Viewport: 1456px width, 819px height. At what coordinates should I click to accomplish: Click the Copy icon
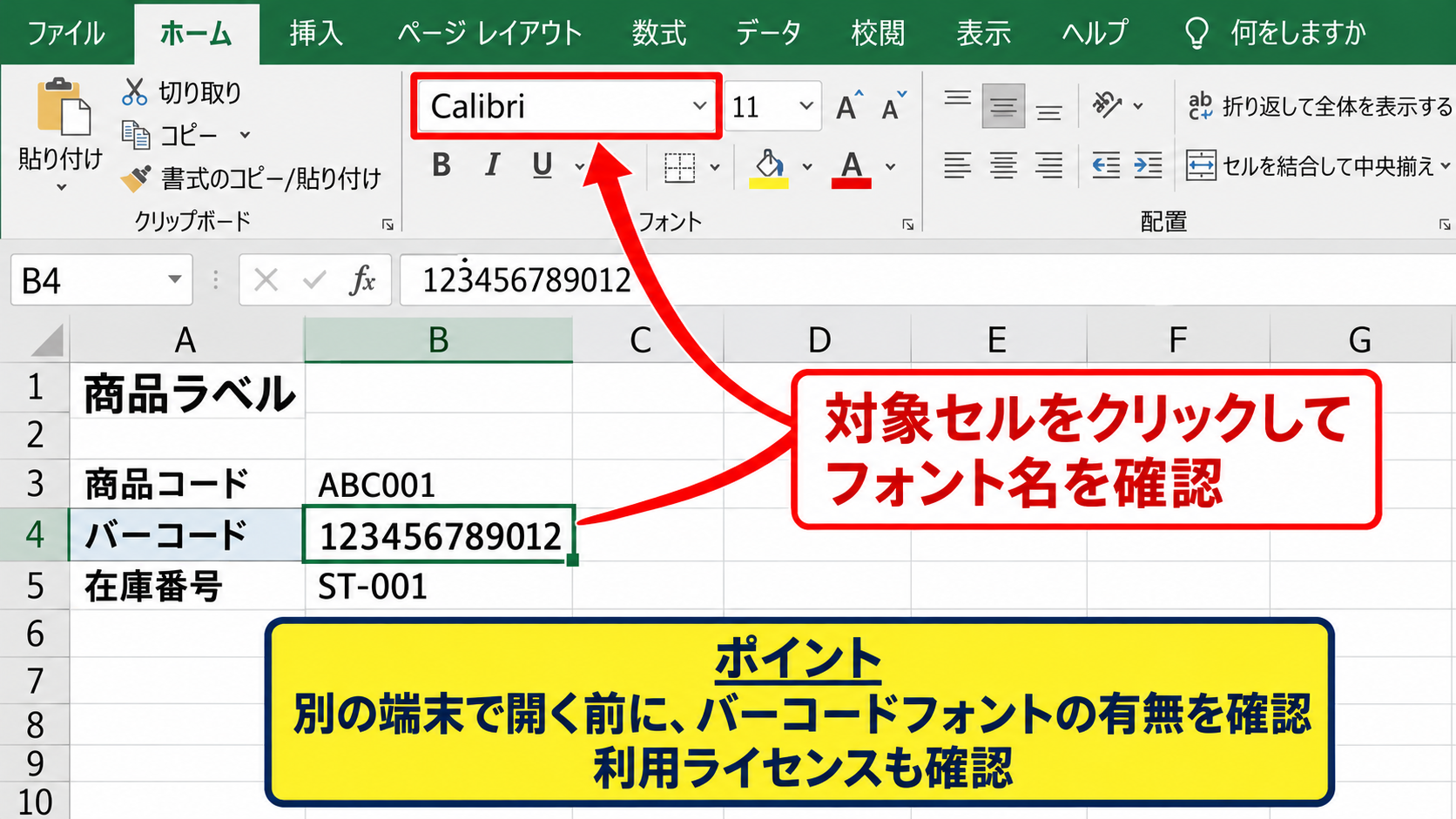tap(135, 135)
